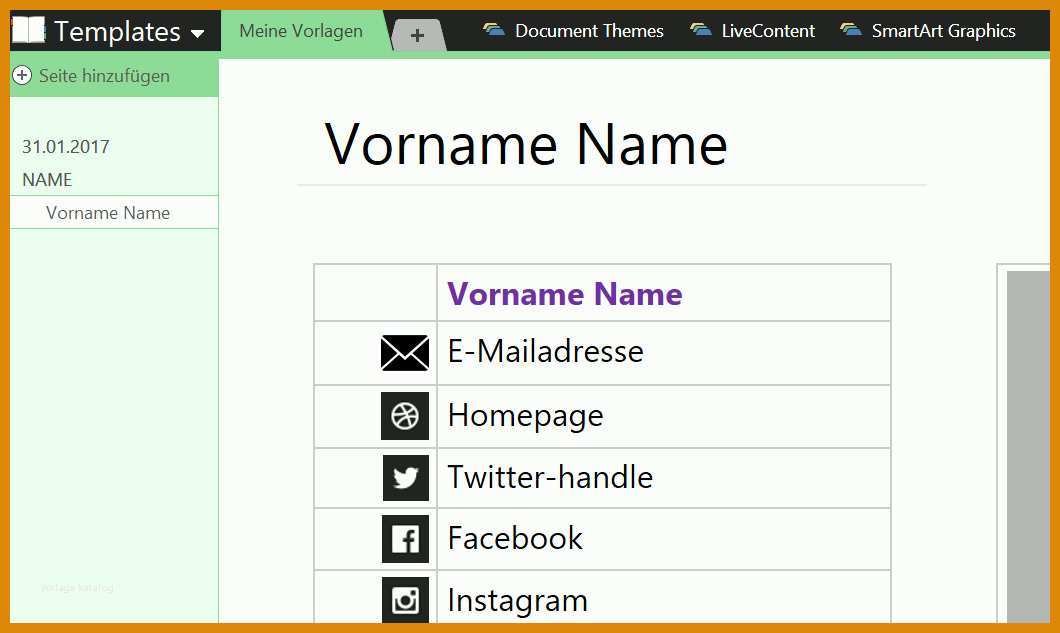Click the LiveContent stacked-tabs icon
Viewport: 1060px width, 633px height.
(700, 30)
